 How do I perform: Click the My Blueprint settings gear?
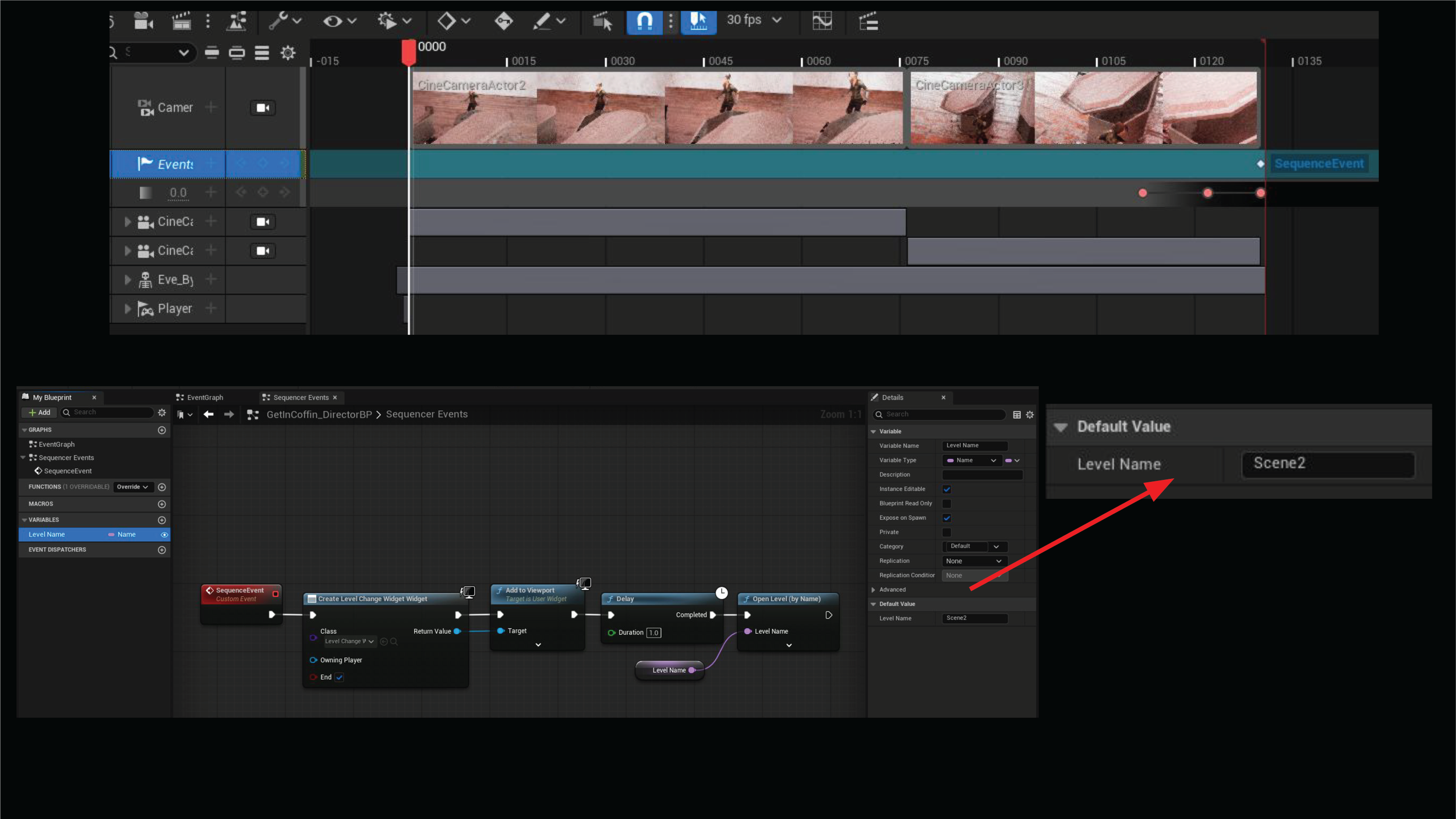coord(162,412)
